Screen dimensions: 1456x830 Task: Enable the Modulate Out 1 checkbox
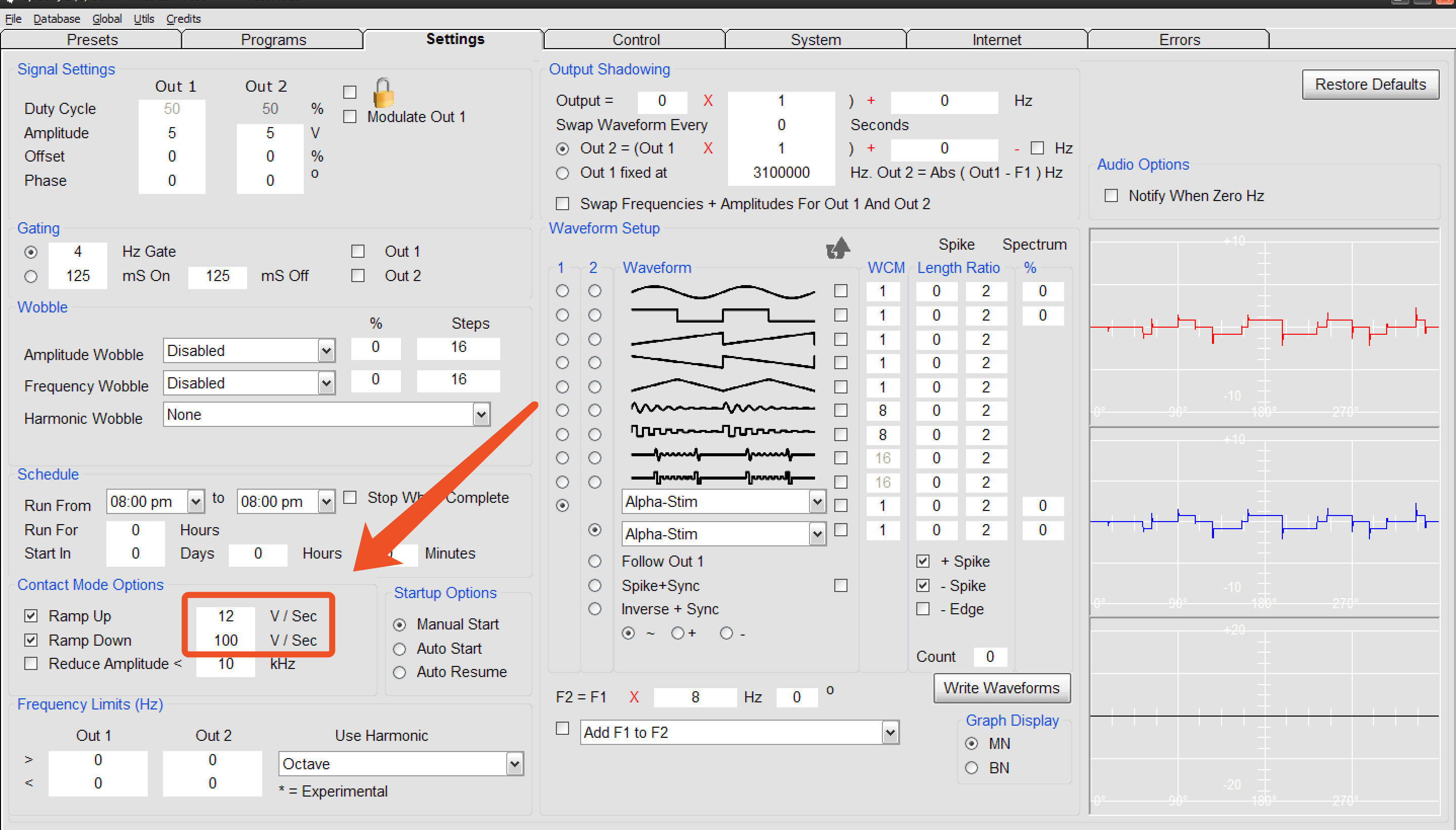[x=350, y=117]
